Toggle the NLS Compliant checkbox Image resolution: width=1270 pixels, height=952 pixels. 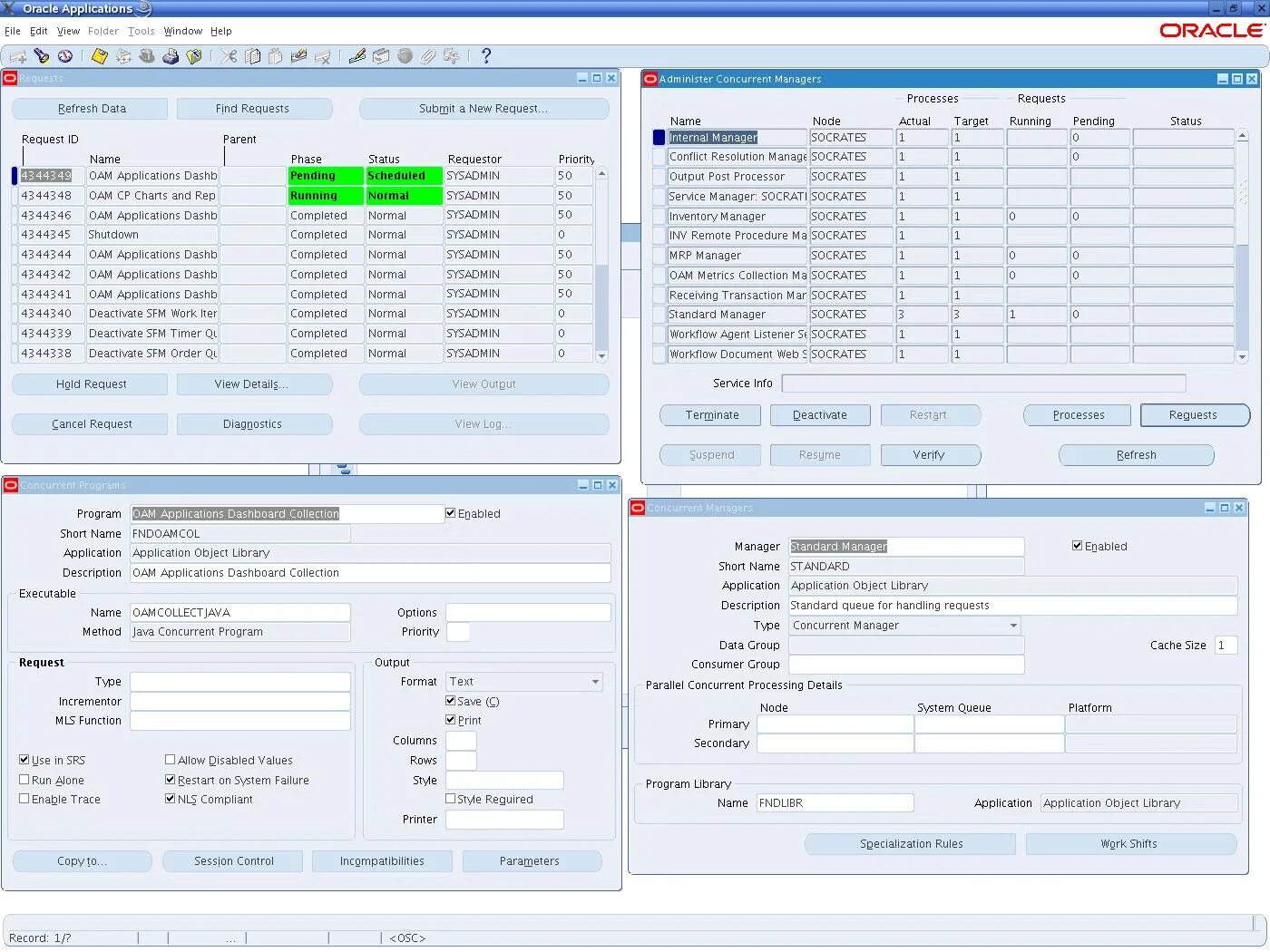pyautogui.click(x=171, y=799)
